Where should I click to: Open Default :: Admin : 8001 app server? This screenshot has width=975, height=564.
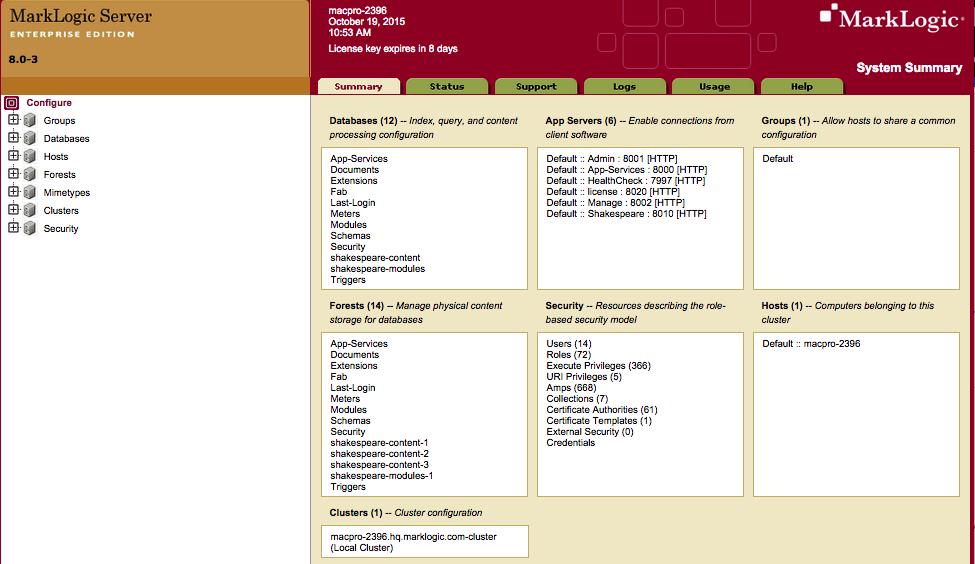(612, 159)
